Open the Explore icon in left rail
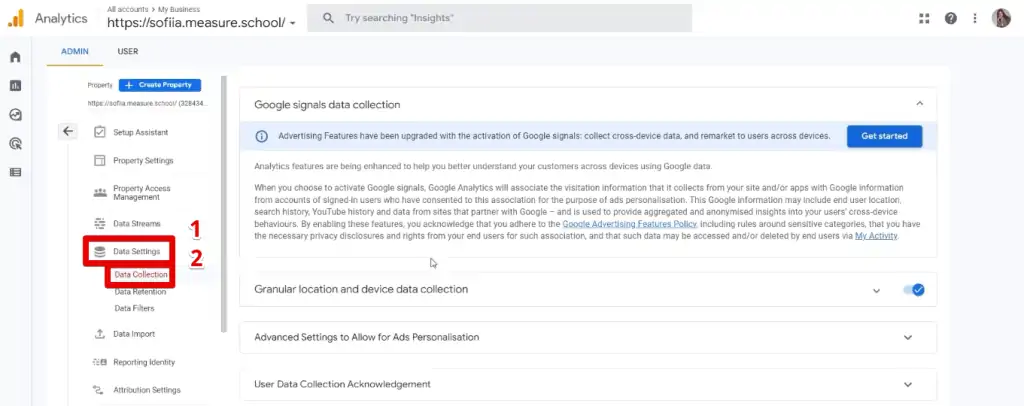The height and width of the screenshot is (406, 1024). (x=15, y=115)
